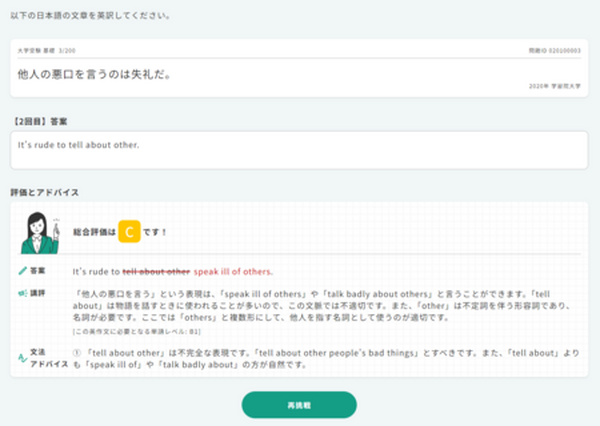Click into the answer text field
600x426 pixels.
[x=300, y=150]
